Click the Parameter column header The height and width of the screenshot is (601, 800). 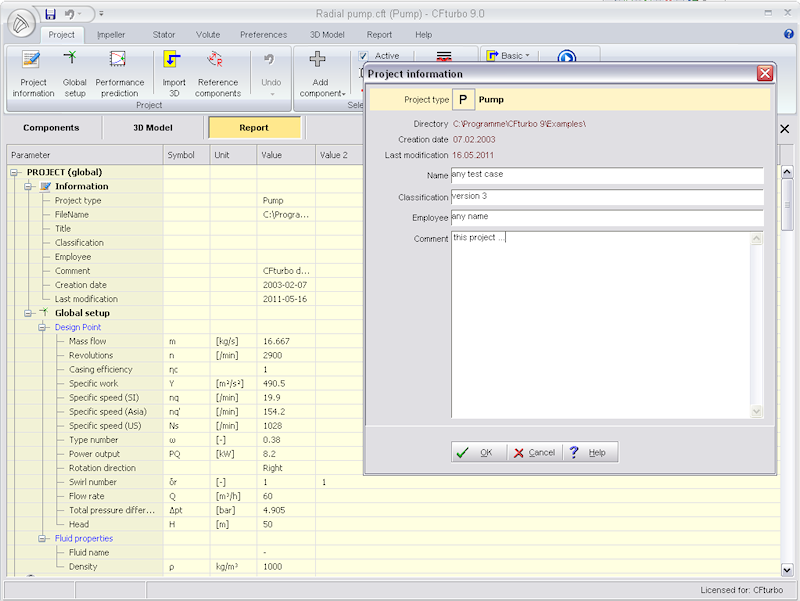(x=85, y=155)
